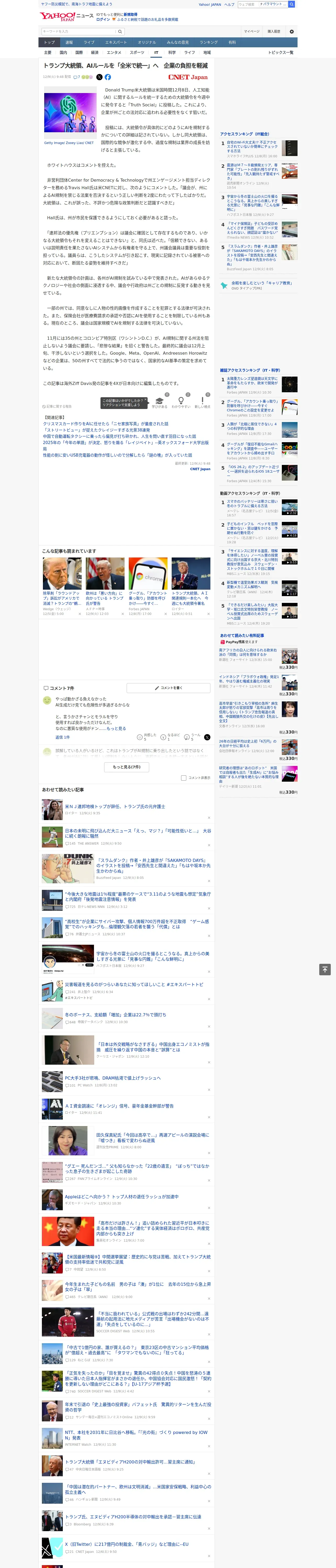
Task: Share the article on X
Action: [99, 77]
